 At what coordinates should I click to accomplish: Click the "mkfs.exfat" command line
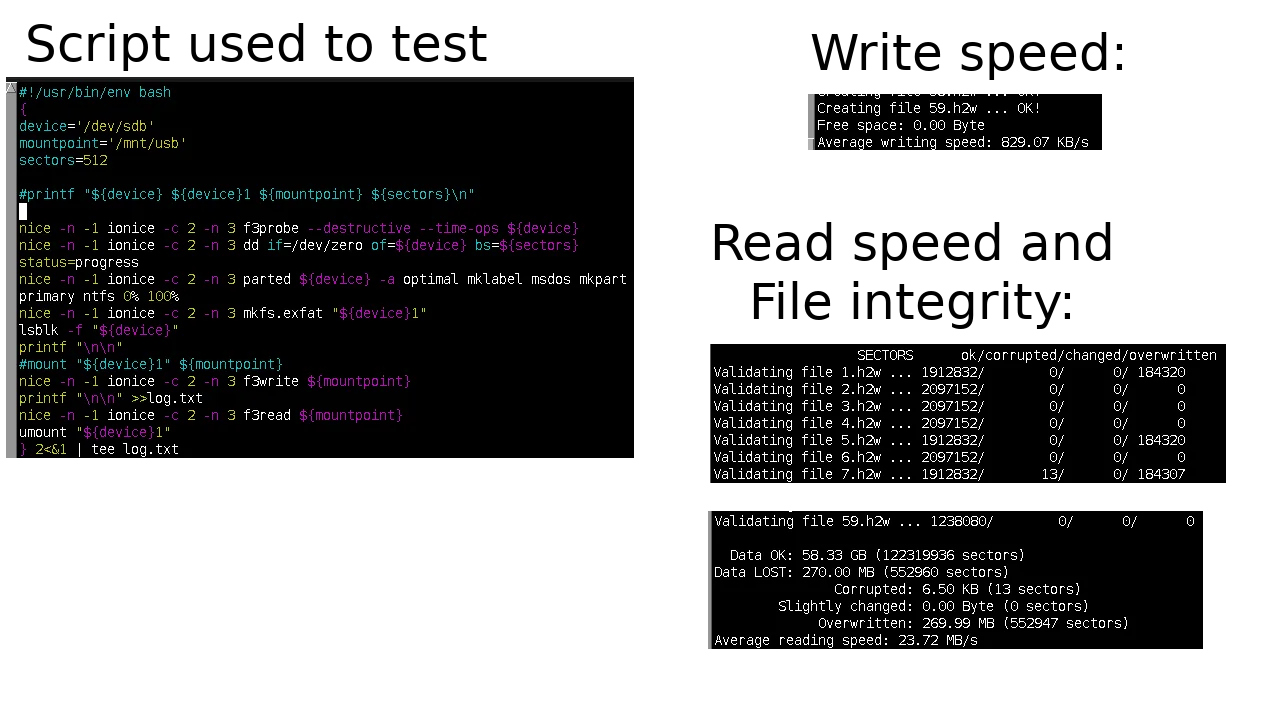pos(223,313)
